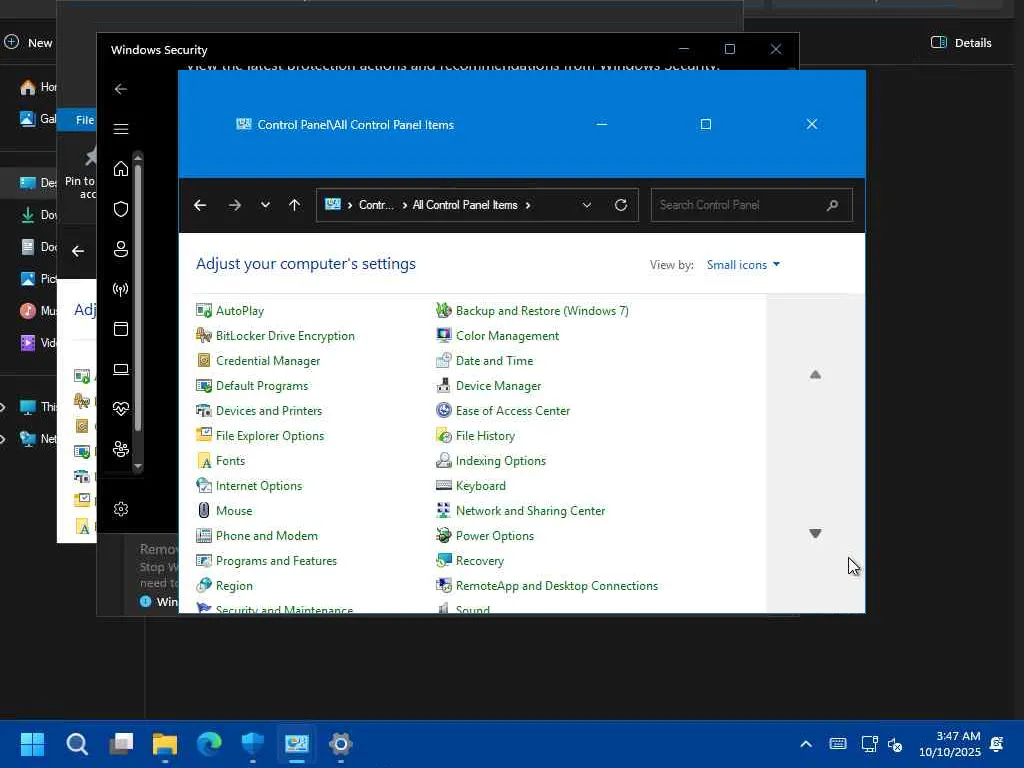Click the Indexing Options icon
1024x768 pixels.
pyautogui.click(x=443, y=460)
